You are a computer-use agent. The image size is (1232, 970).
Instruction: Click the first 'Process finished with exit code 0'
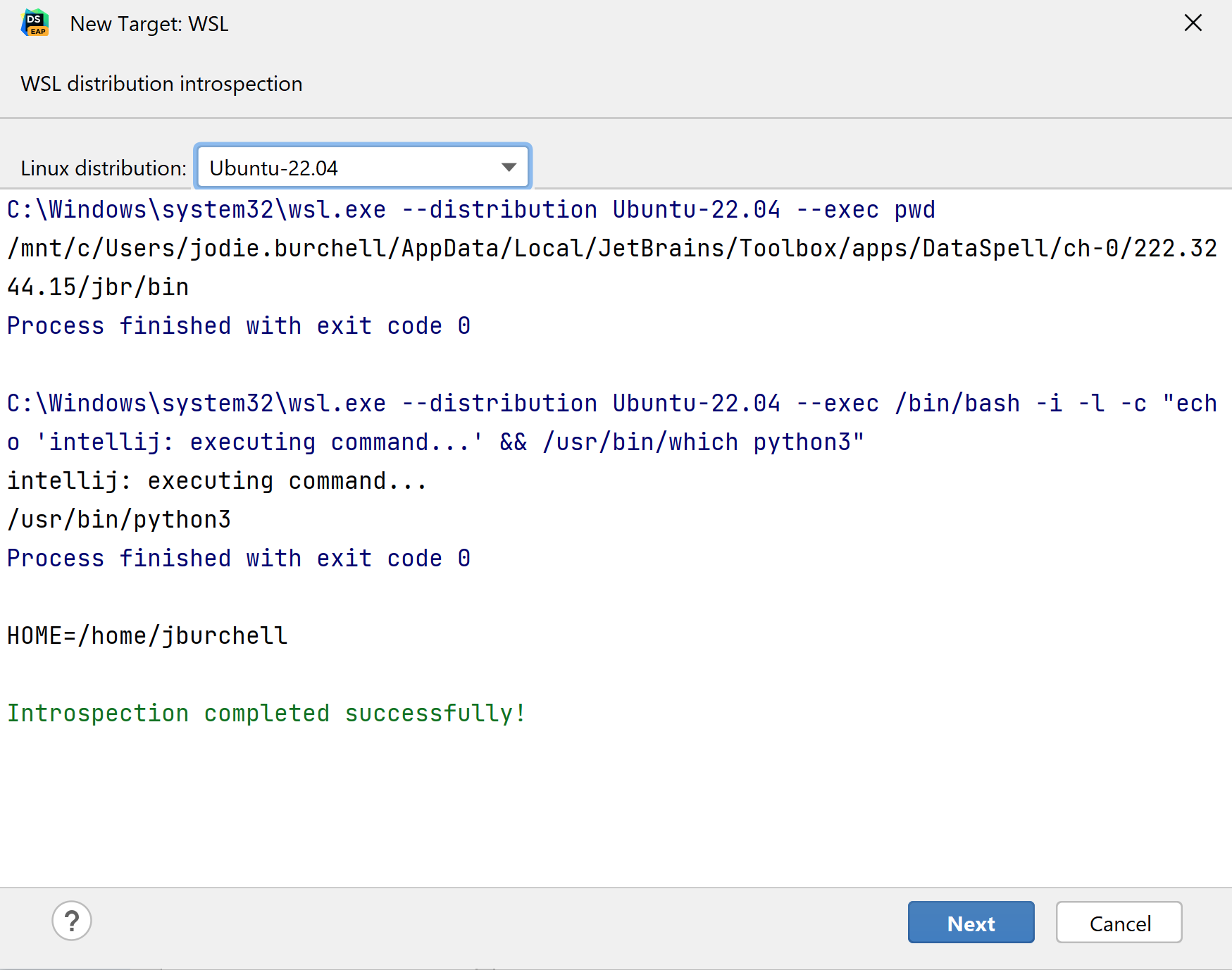pos(239,326)
